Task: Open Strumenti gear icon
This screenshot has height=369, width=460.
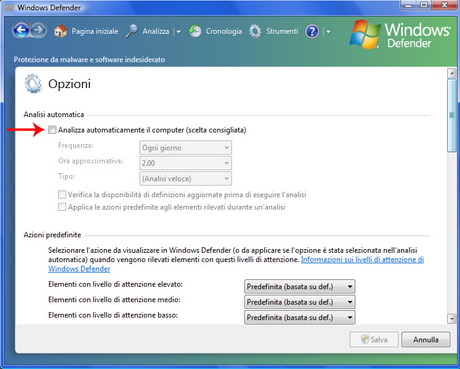Action: click(x=255, y=31)
